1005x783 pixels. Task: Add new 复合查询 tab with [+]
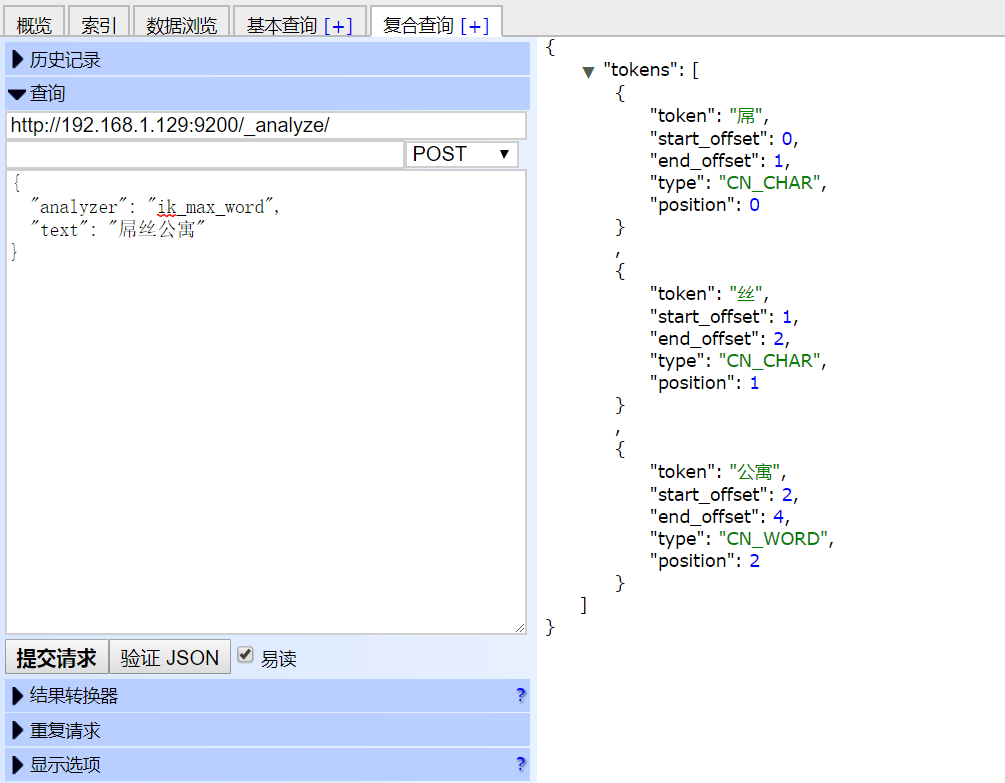coord(474,25)
